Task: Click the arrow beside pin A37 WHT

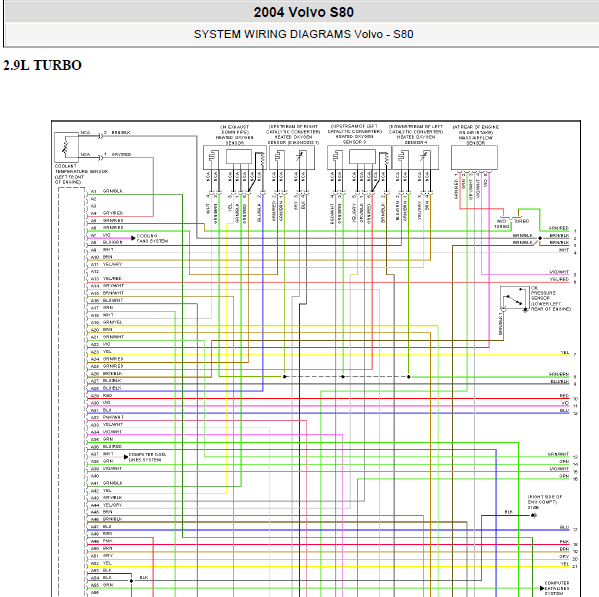Action: pos(126,457)
